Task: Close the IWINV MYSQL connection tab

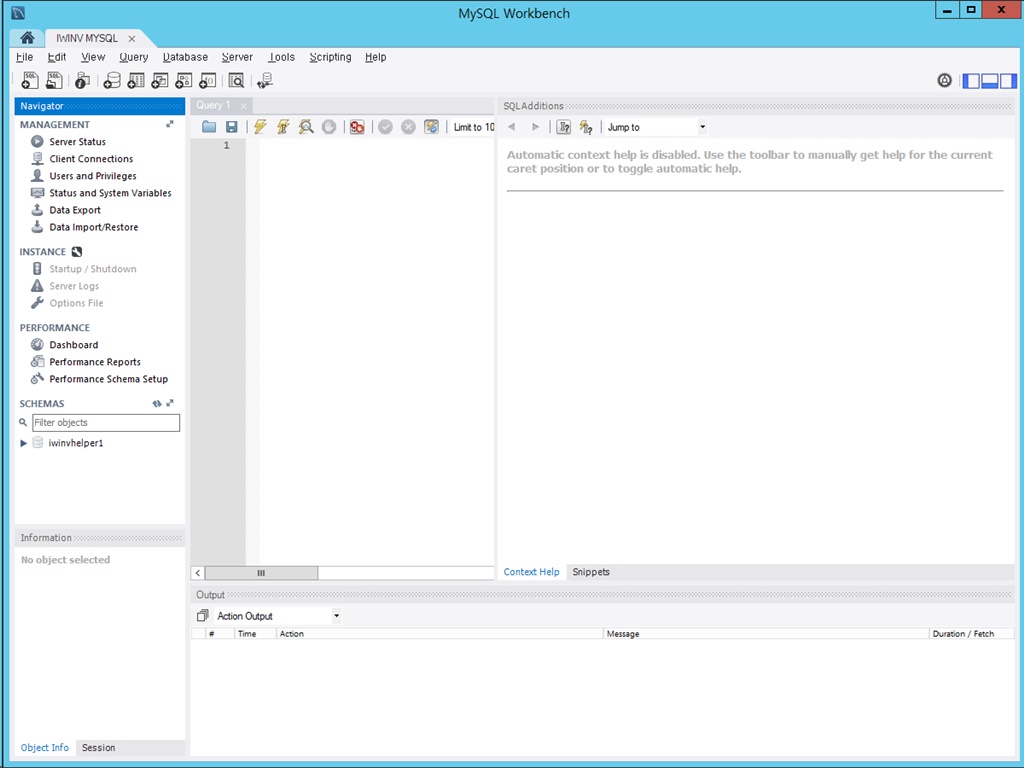Action: [x=132, y=39]
